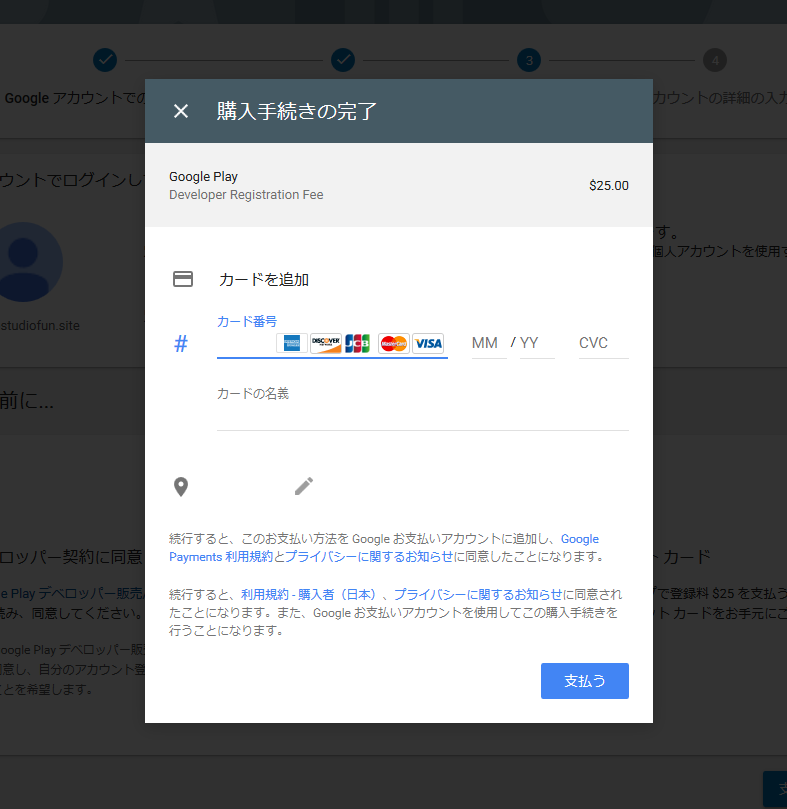Click the VISA card logo
This screenshot has height=809, width=787.
click(428, 343)
